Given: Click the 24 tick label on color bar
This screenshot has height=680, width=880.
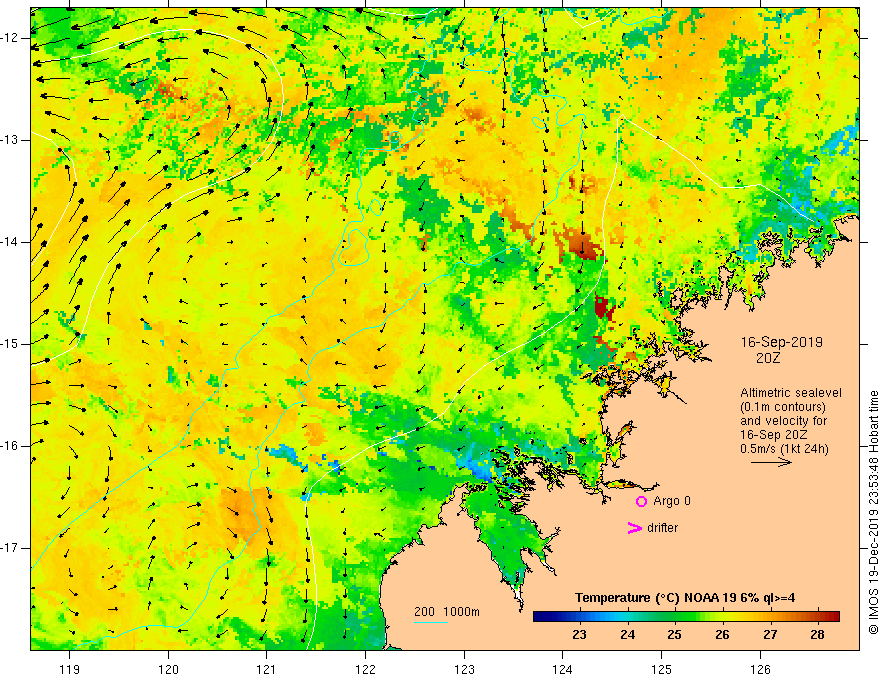Looking at the screenshot, I should (627, 635).
